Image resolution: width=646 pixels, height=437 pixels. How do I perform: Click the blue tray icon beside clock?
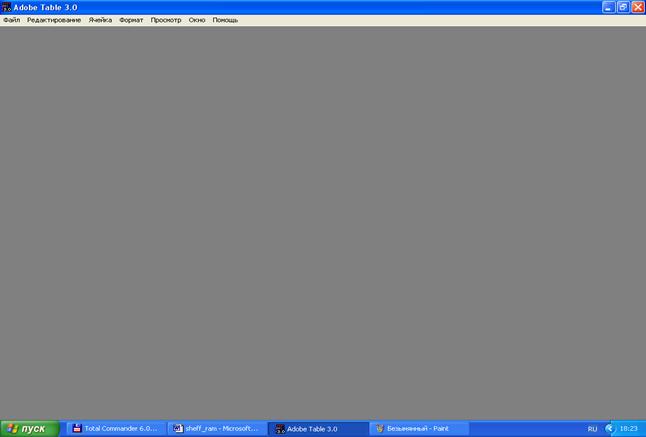tap(609, 428)
